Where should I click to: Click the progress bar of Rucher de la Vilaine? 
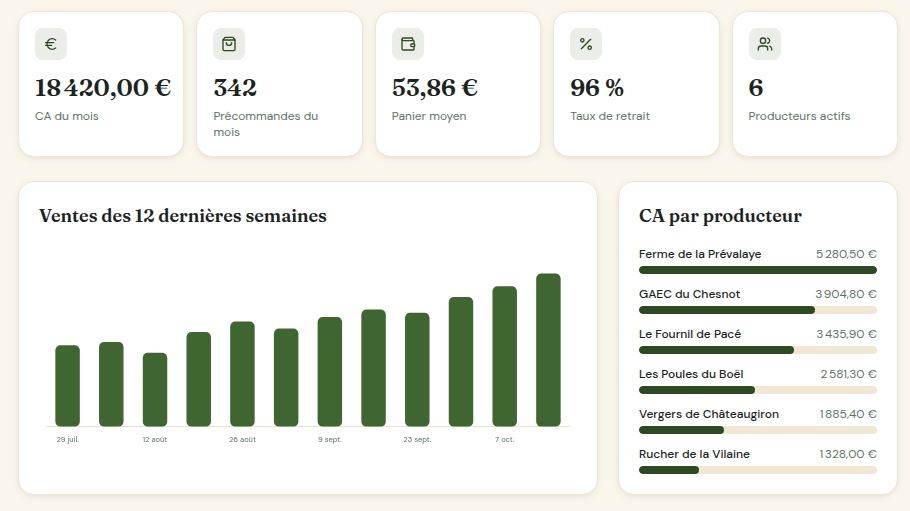758,470
